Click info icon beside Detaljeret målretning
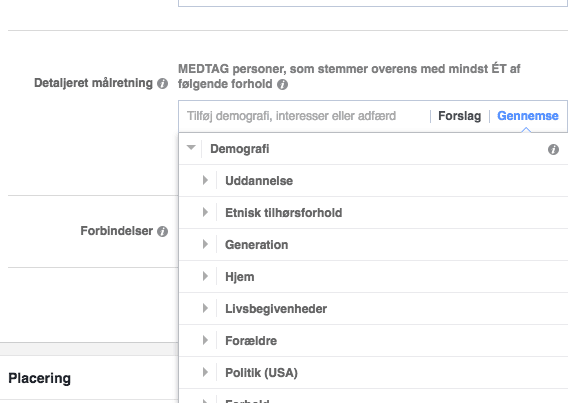This screenshot has width=568, height=403. coord(162,84)
